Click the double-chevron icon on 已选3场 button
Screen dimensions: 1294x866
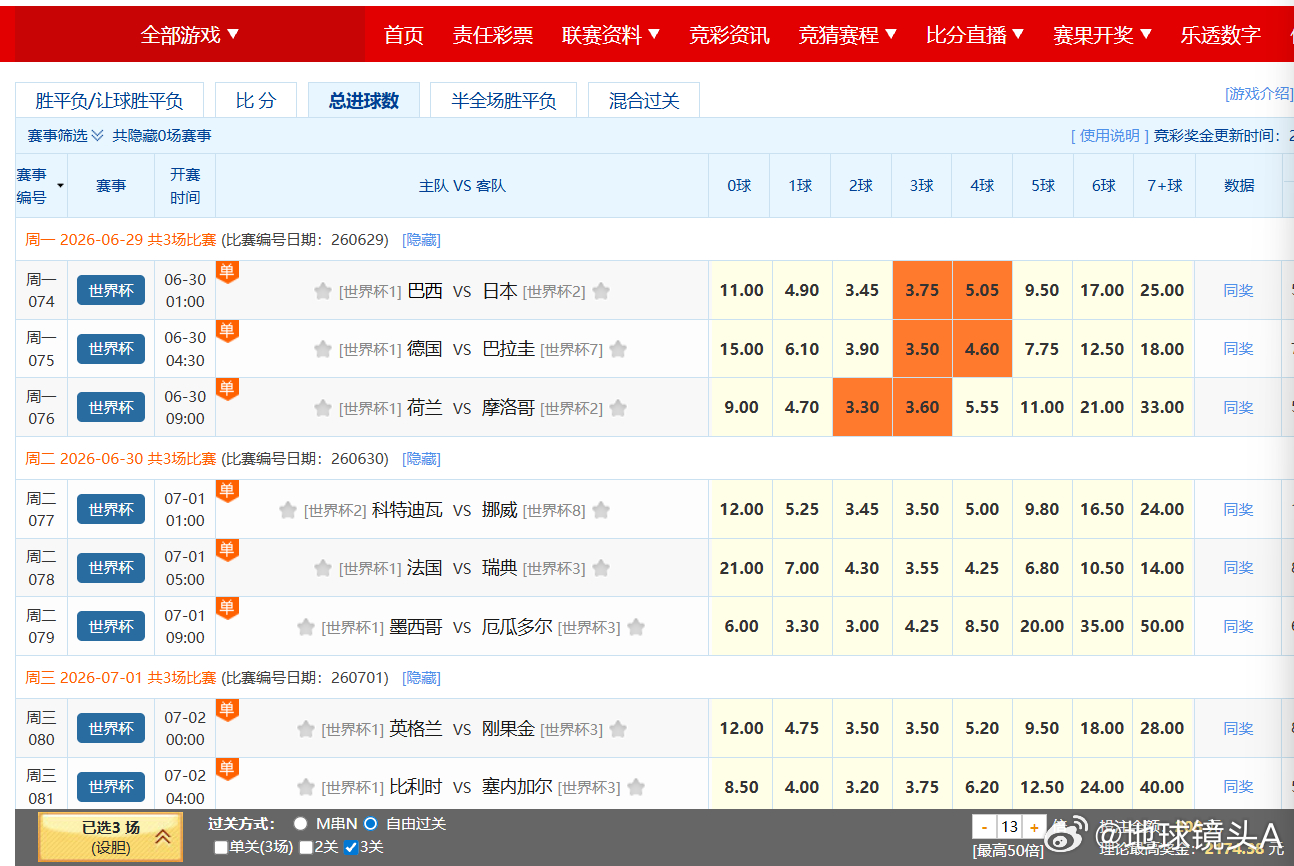(x=163, y=837)
